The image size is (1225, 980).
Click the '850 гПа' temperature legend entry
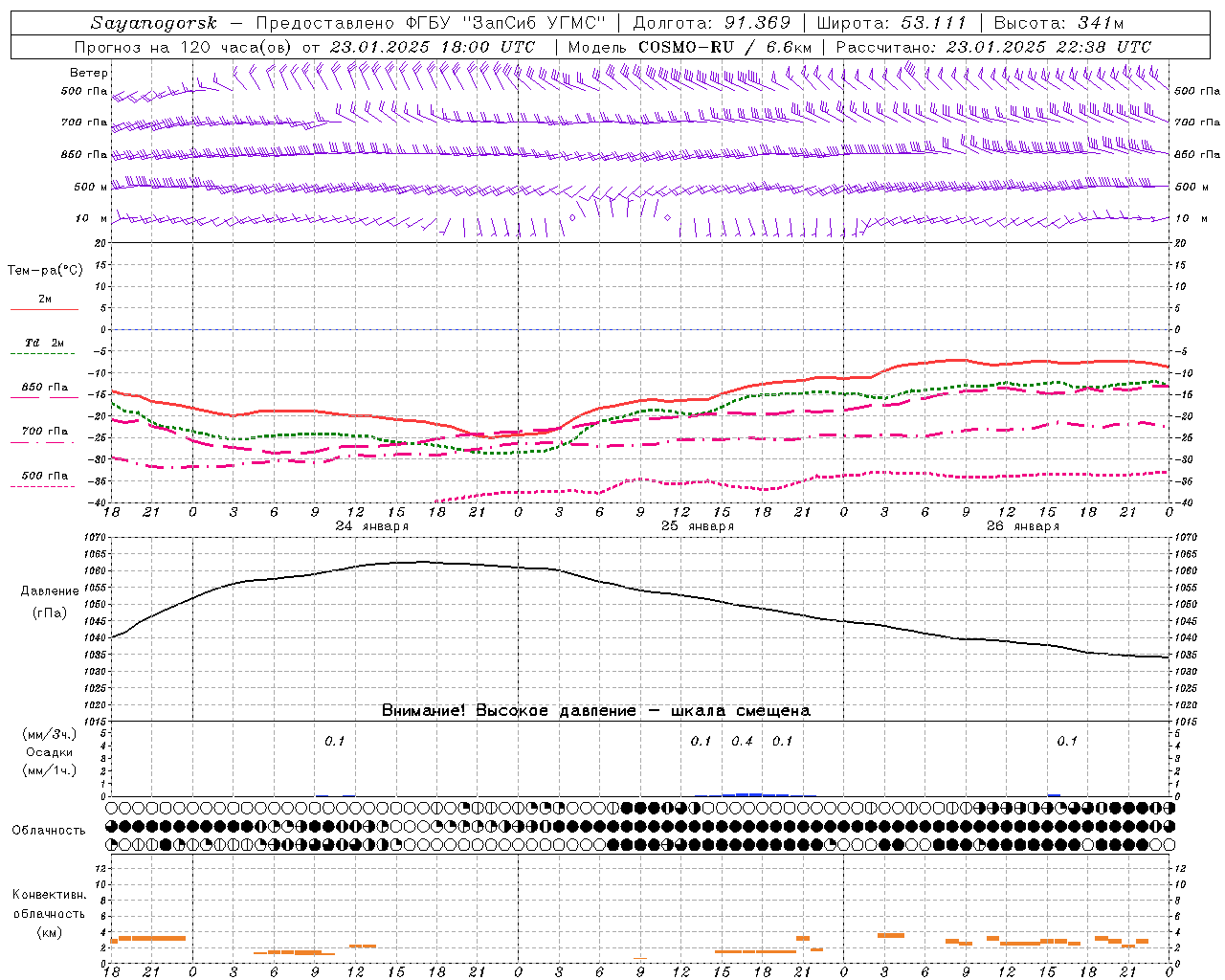(x=45, y=388)
